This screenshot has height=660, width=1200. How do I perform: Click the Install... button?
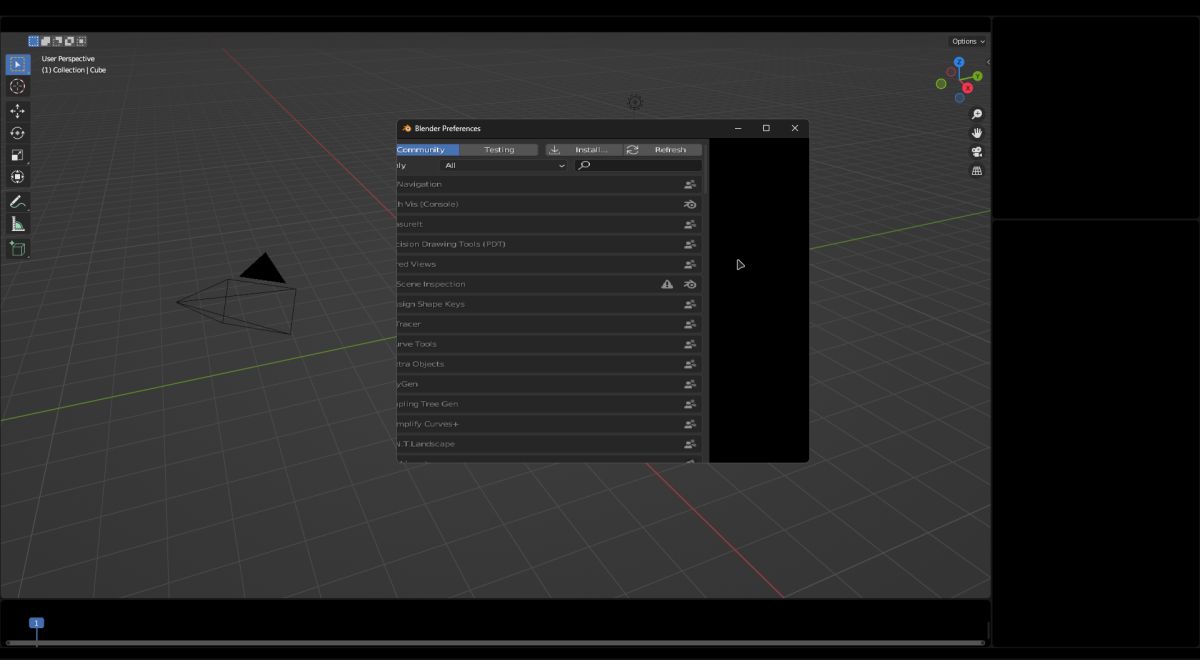click(x=584, y=150)
